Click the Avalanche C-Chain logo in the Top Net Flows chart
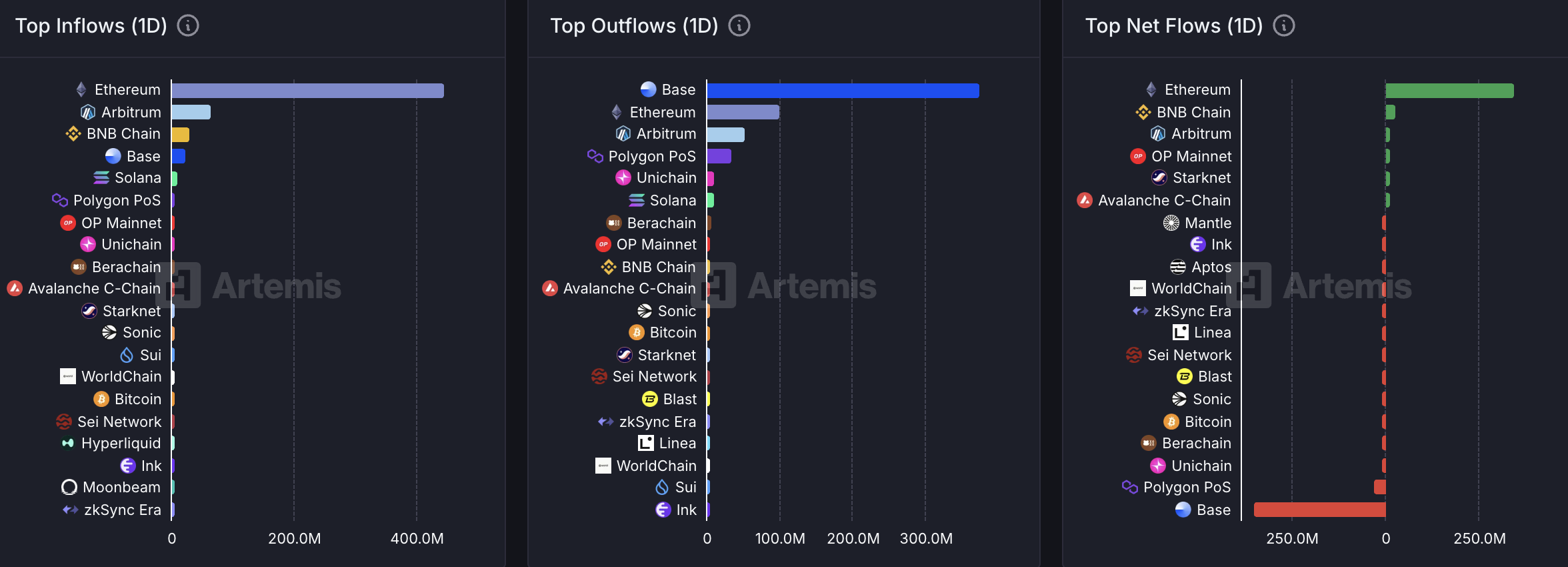The image size is (1568, 567). click(1085, 200)
